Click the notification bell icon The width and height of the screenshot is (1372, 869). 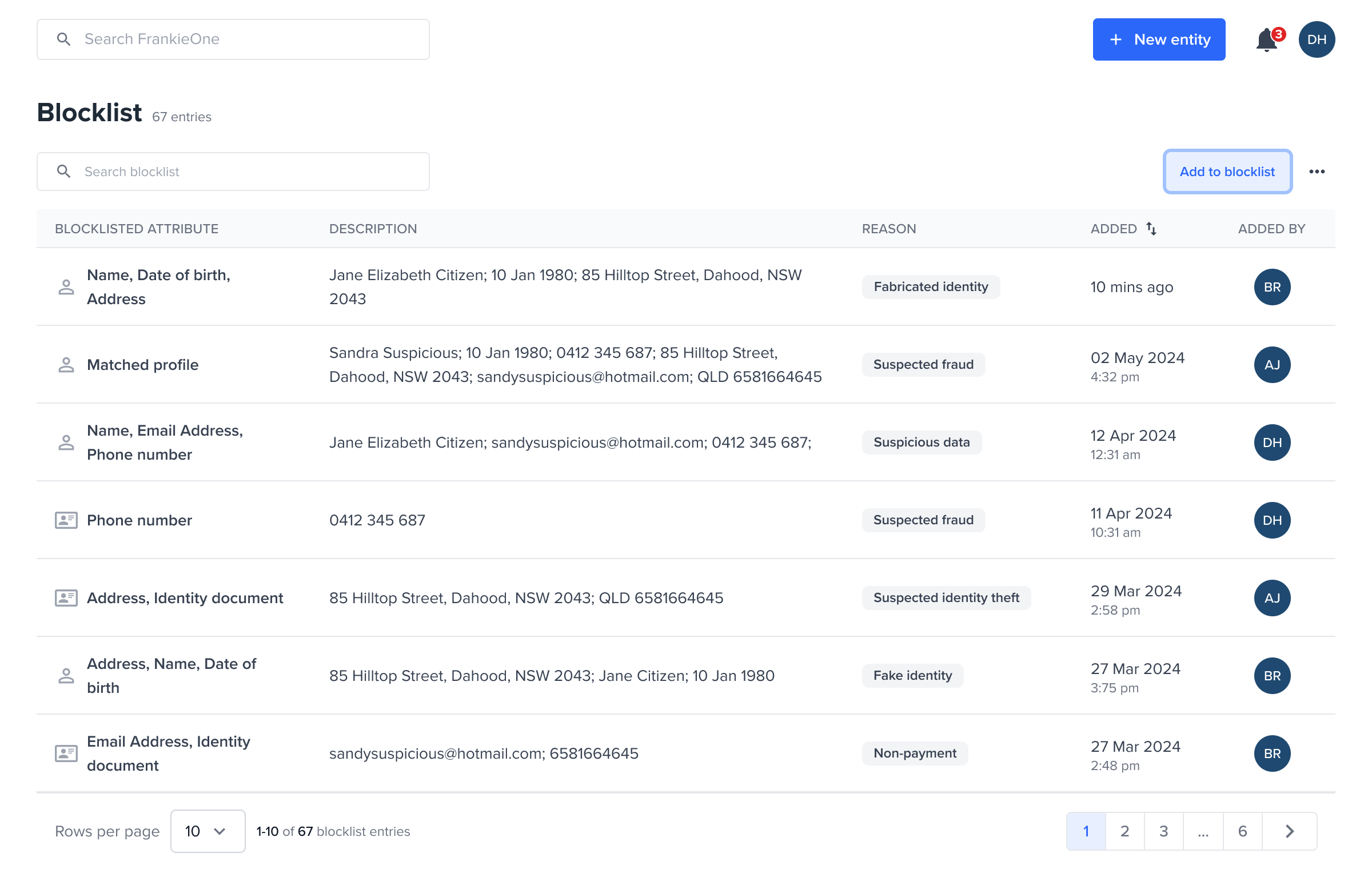[1267, 39]
